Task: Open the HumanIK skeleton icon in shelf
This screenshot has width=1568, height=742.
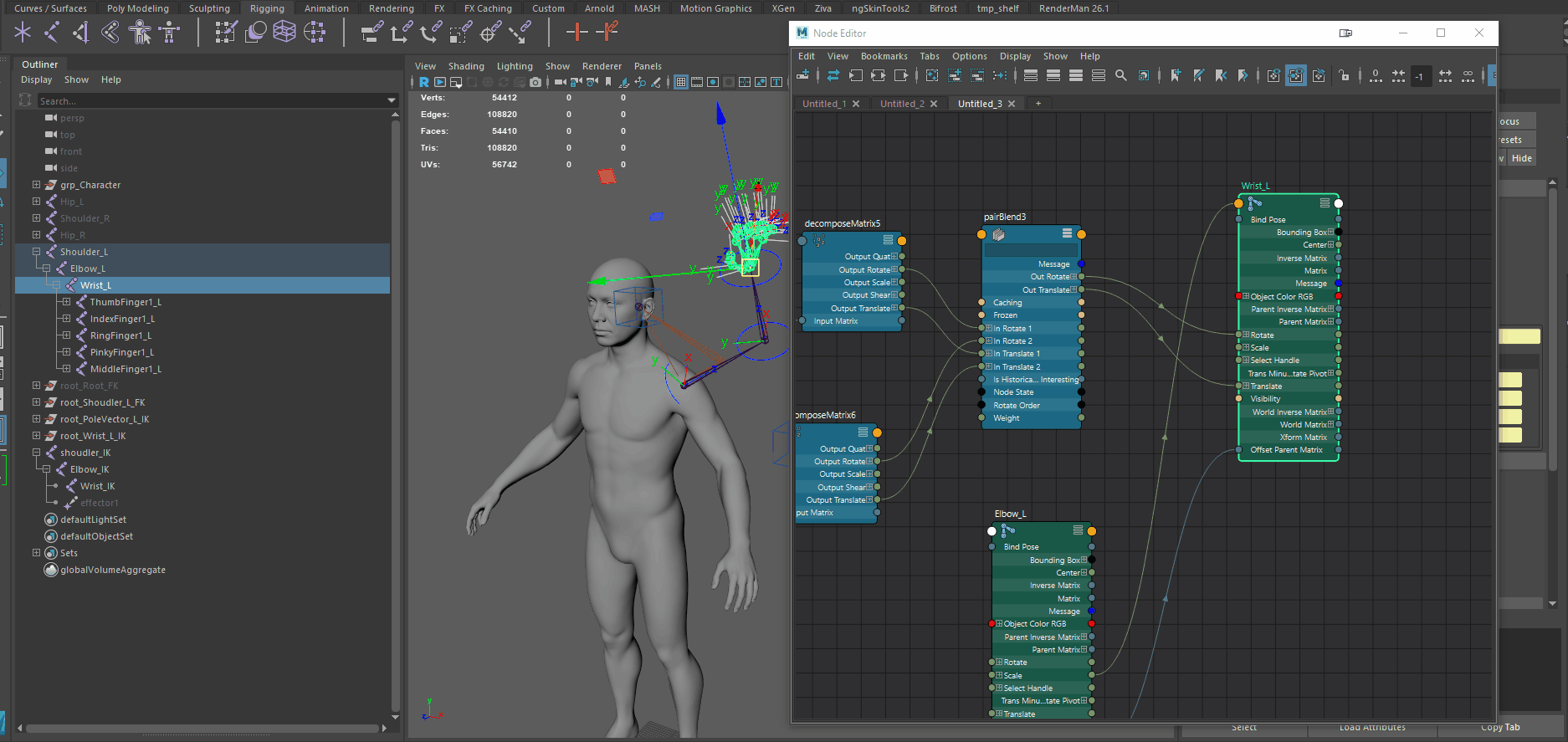Action: pos(170,33)
